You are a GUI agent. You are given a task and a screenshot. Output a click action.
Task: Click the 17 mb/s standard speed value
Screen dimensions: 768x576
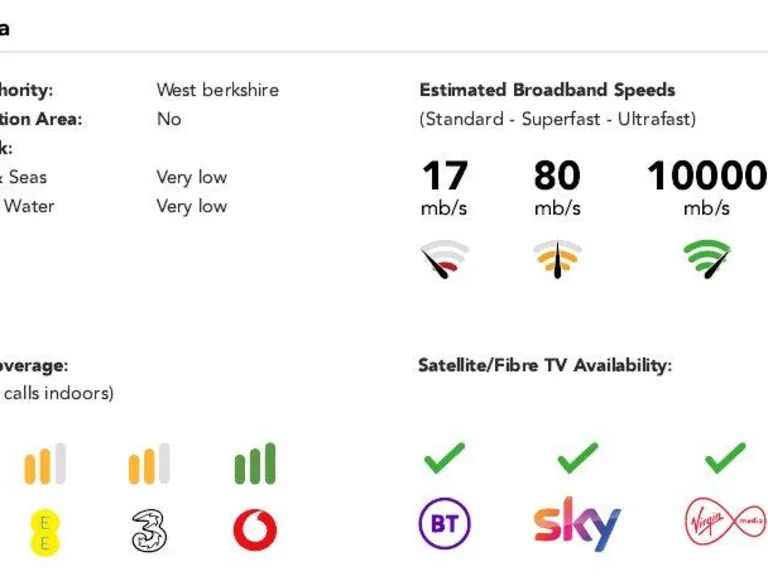pos(444,188)
